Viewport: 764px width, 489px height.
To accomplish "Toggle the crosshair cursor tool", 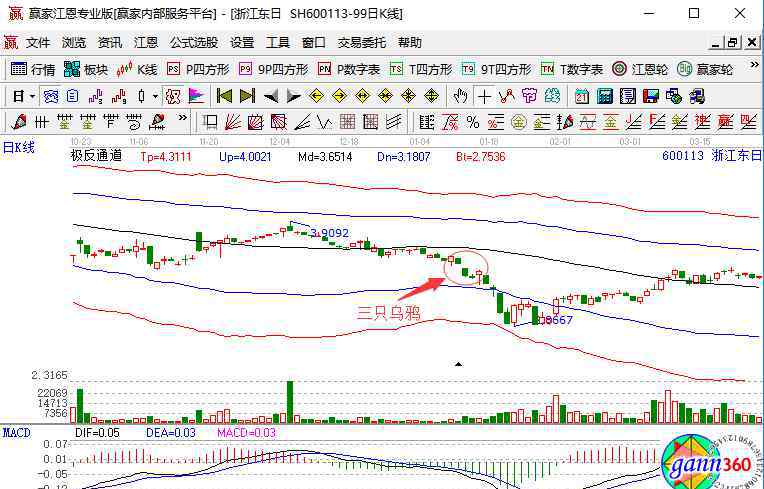I will tap(484, 96).
